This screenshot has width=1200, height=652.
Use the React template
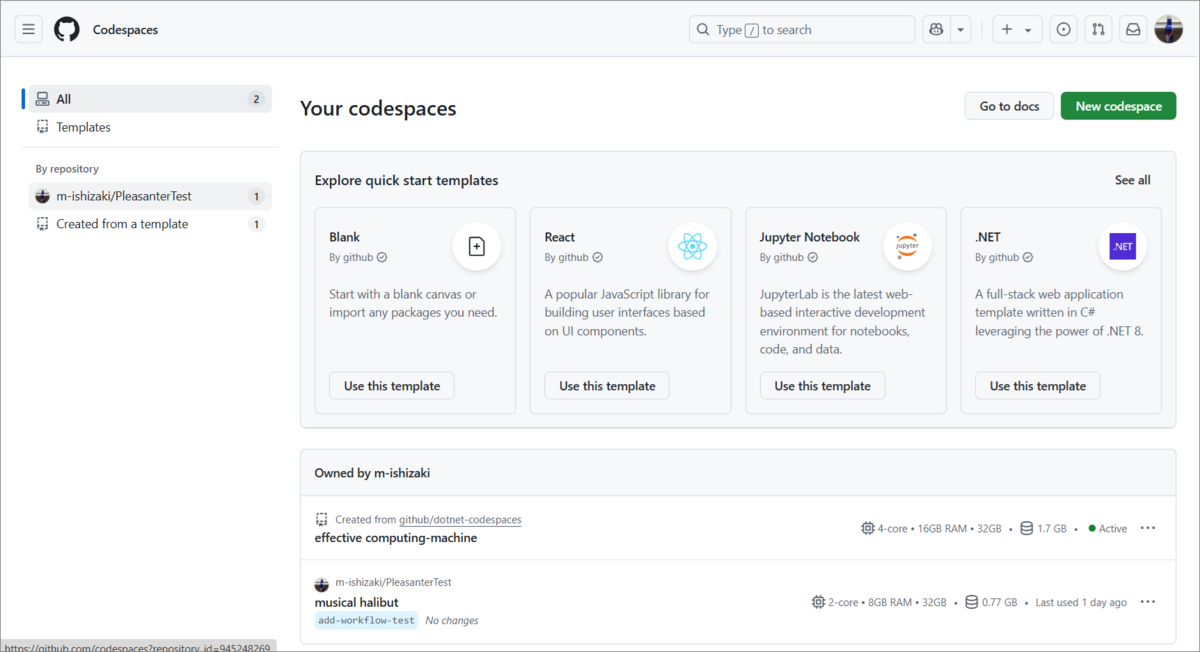(607, 386)
